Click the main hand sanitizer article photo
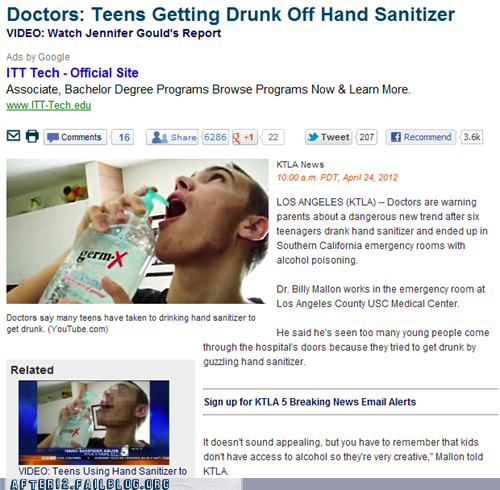 [137, 231]
